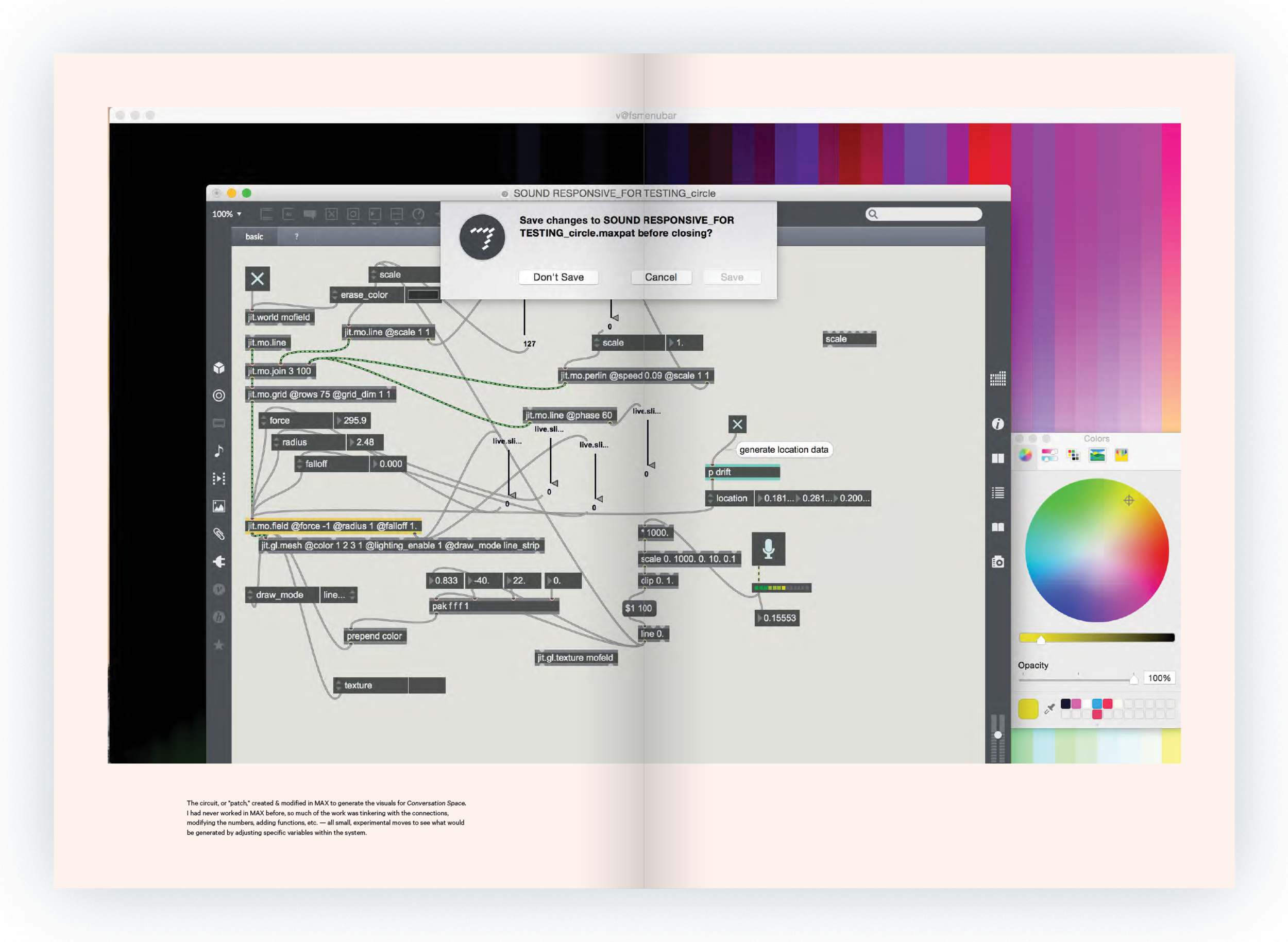
Task: Open the Vizzie V icon in sidebar
Action: tap(219, 589)
